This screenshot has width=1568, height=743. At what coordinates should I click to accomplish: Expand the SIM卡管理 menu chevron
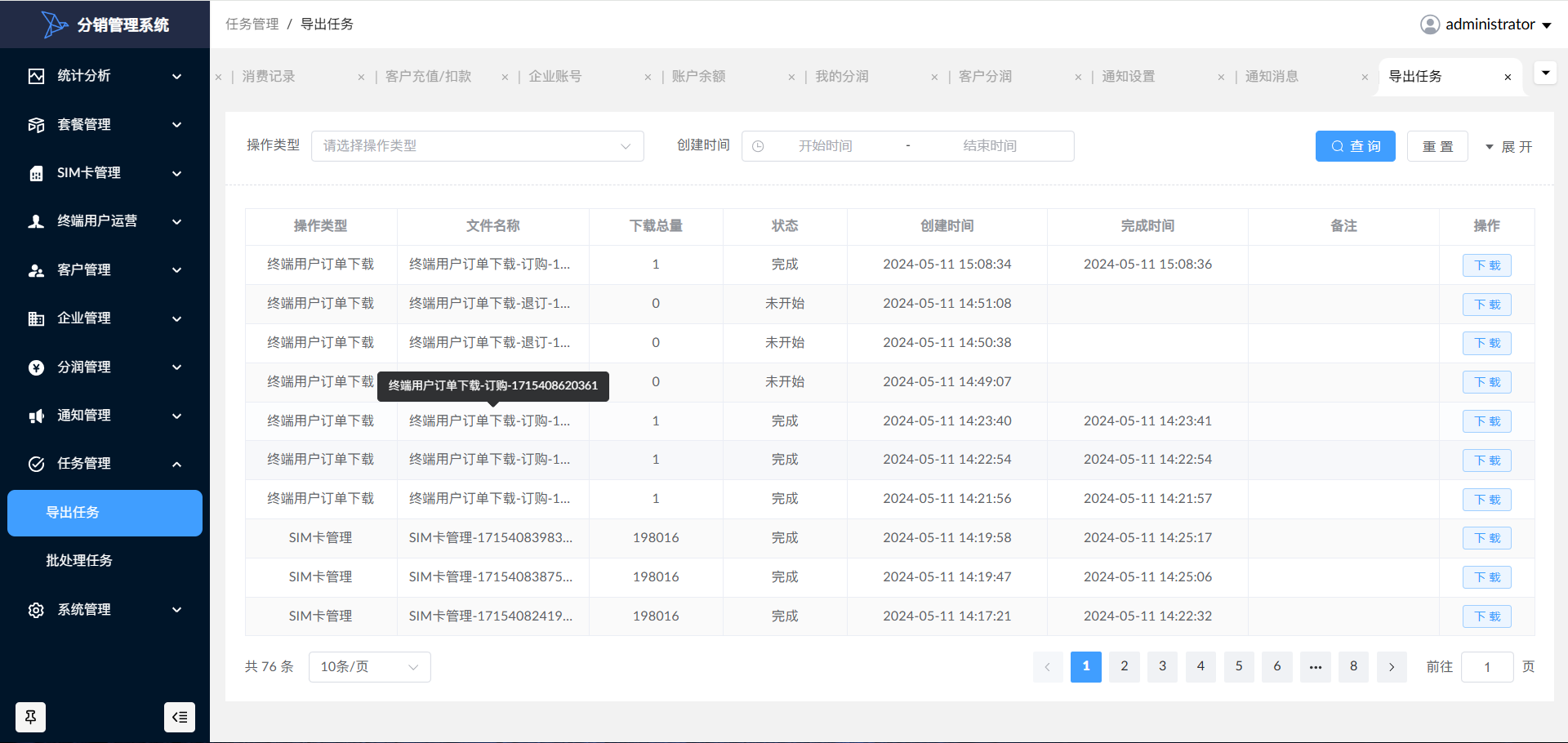[x=176, y=173]
